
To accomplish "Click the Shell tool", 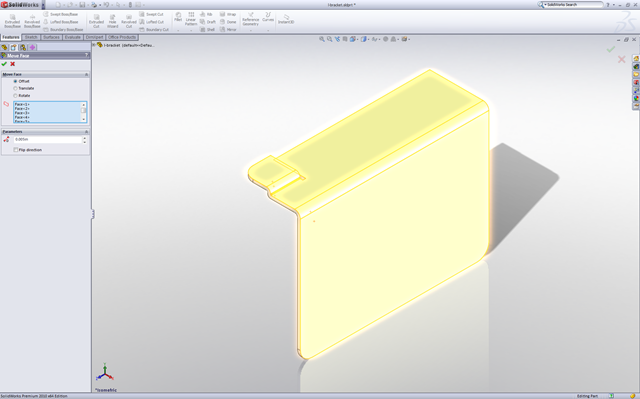I will pos(207,29).
